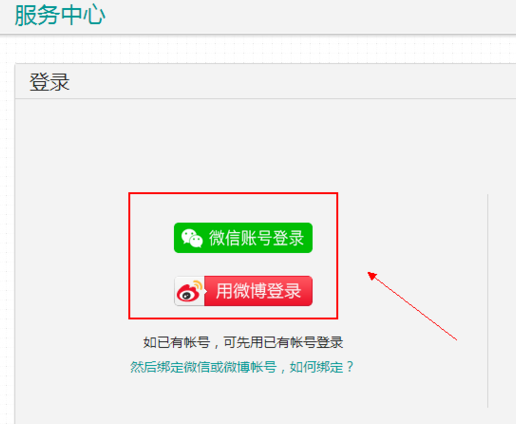Click the top edge of red highlight box
The height and width of the screenshot is (424, 516).
point(233,193)
